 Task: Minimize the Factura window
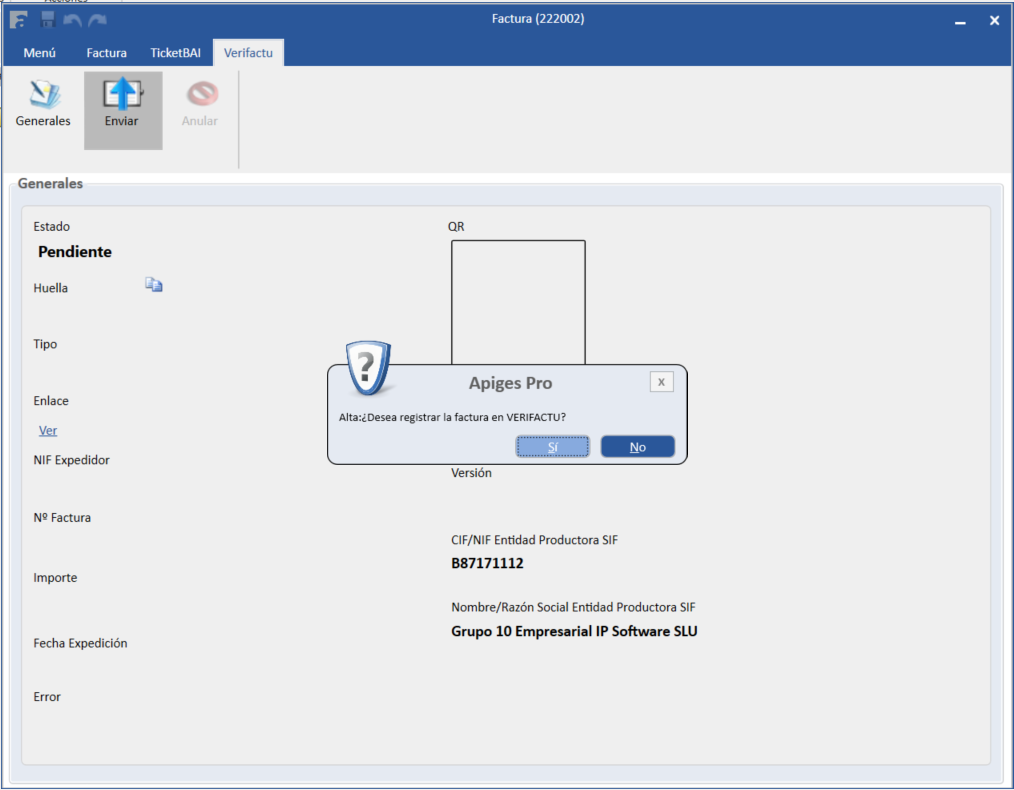tap(960, 21)
